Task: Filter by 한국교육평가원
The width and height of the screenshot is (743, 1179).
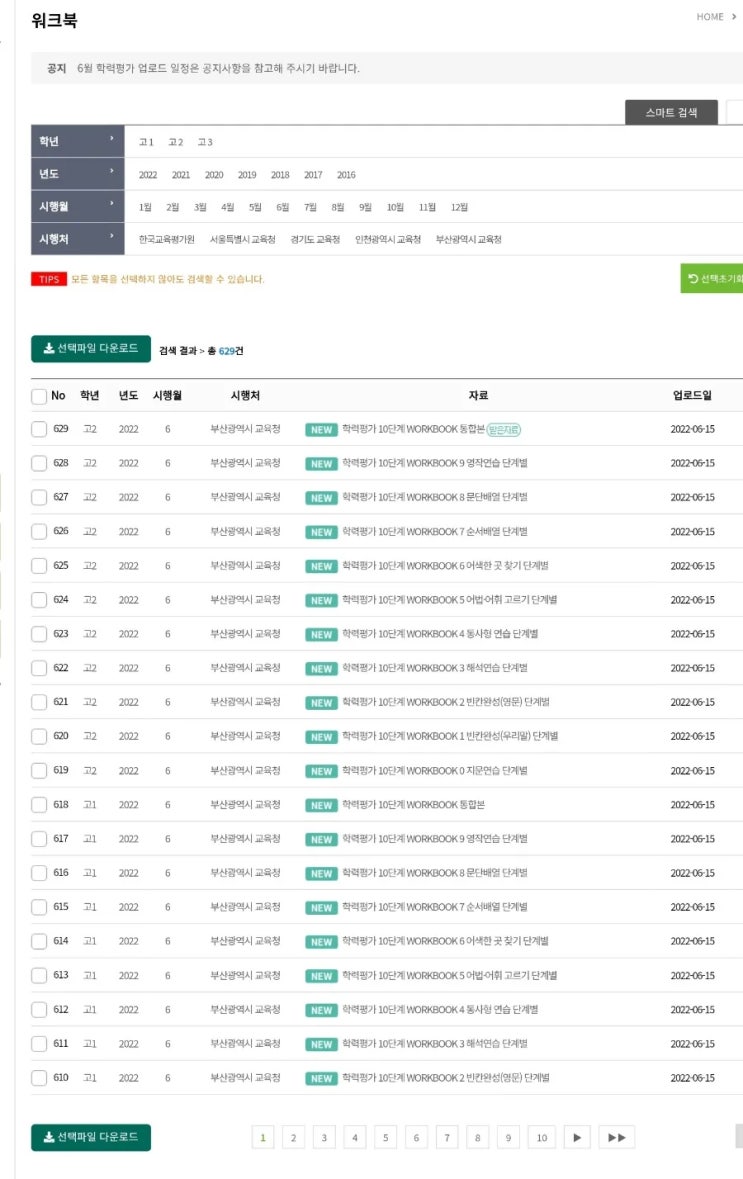Action: coord(166,240)
